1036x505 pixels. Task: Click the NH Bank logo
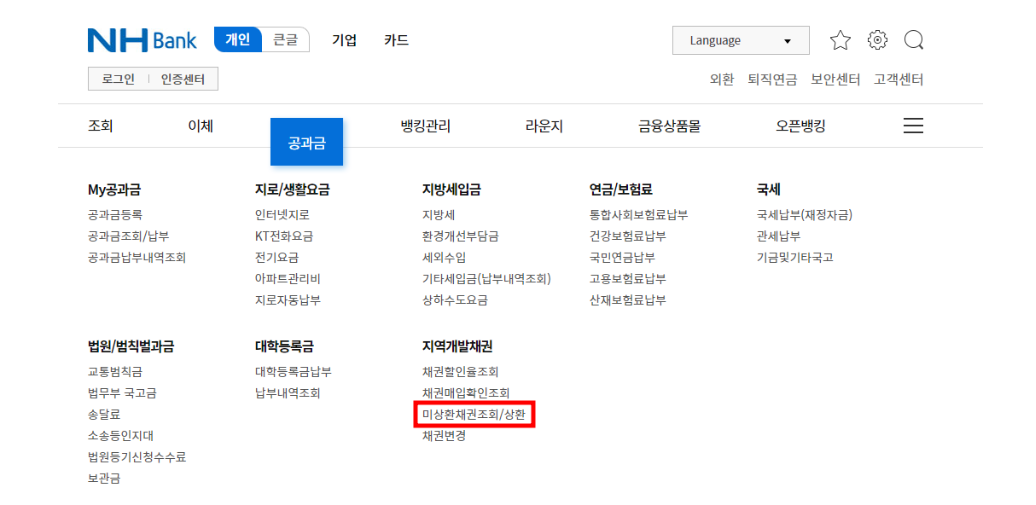pos(142,40)
